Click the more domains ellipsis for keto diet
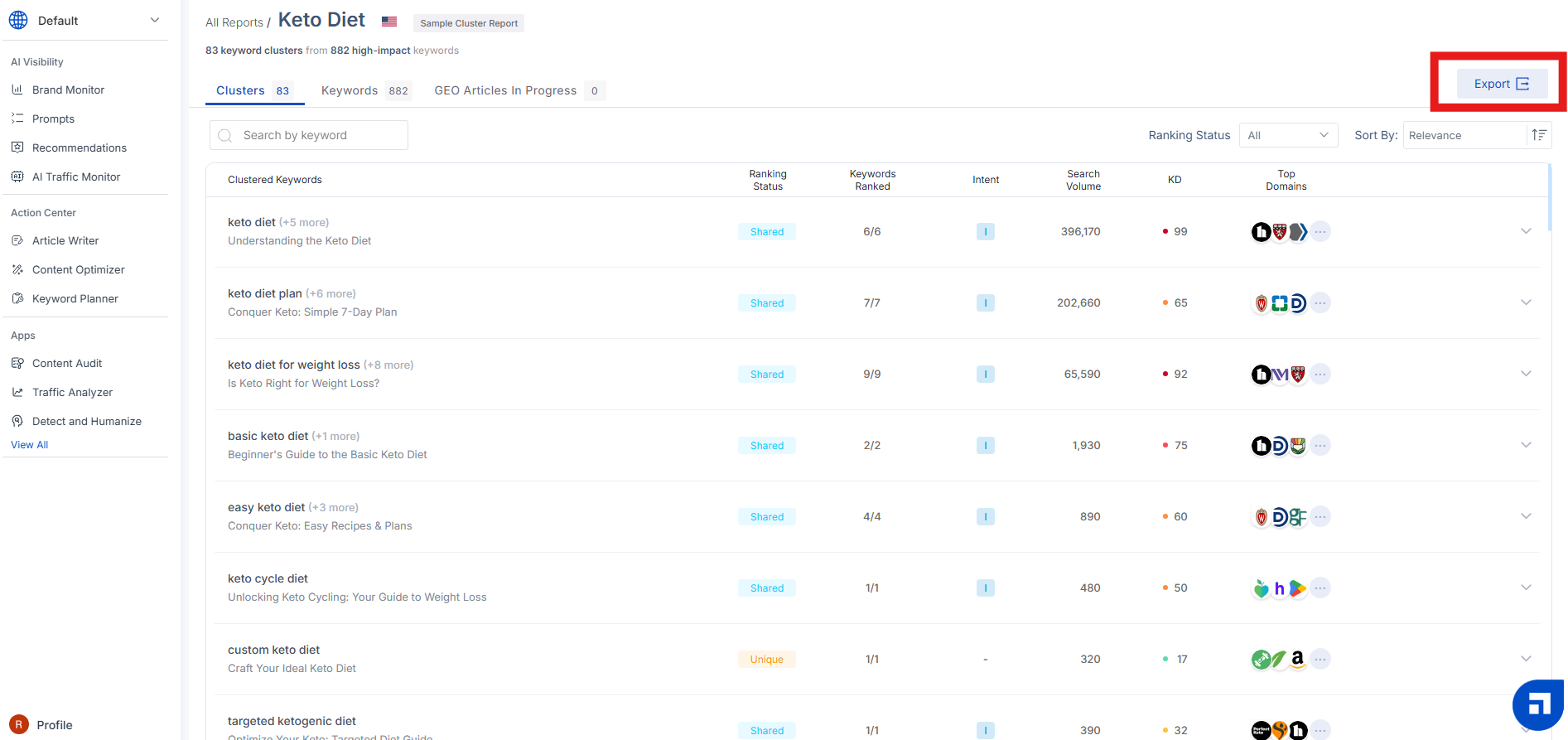The height and width of the screenshot is (740, 1568). (1320, 232)
